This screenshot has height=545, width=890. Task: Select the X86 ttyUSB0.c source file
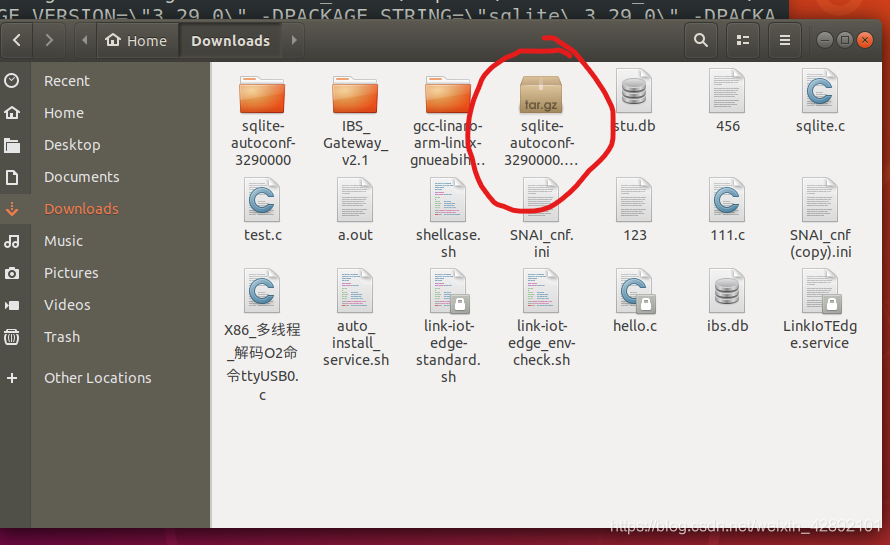click(x=262, y=336)
